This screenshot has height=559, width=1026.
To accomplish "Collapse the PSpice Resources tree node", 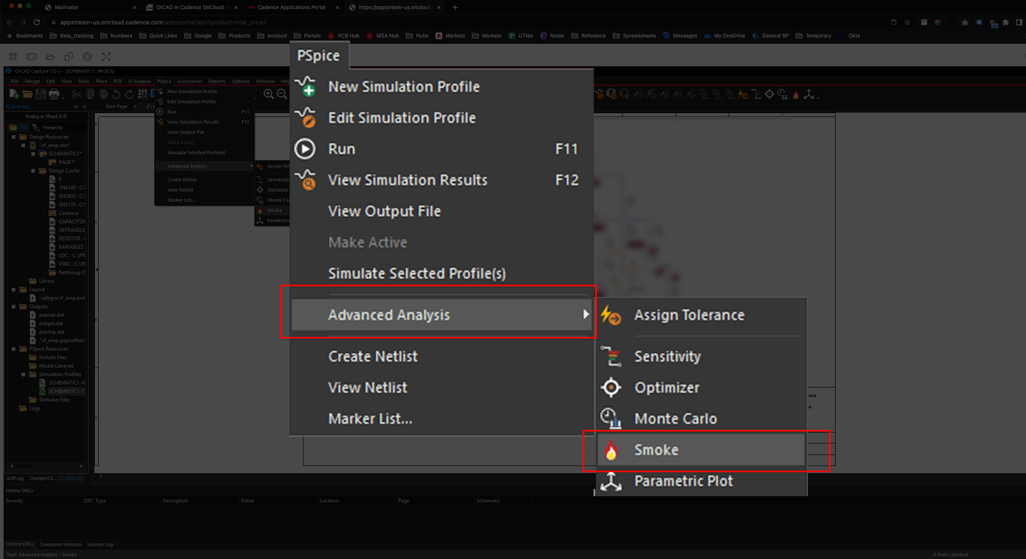I will pos(14,349).
